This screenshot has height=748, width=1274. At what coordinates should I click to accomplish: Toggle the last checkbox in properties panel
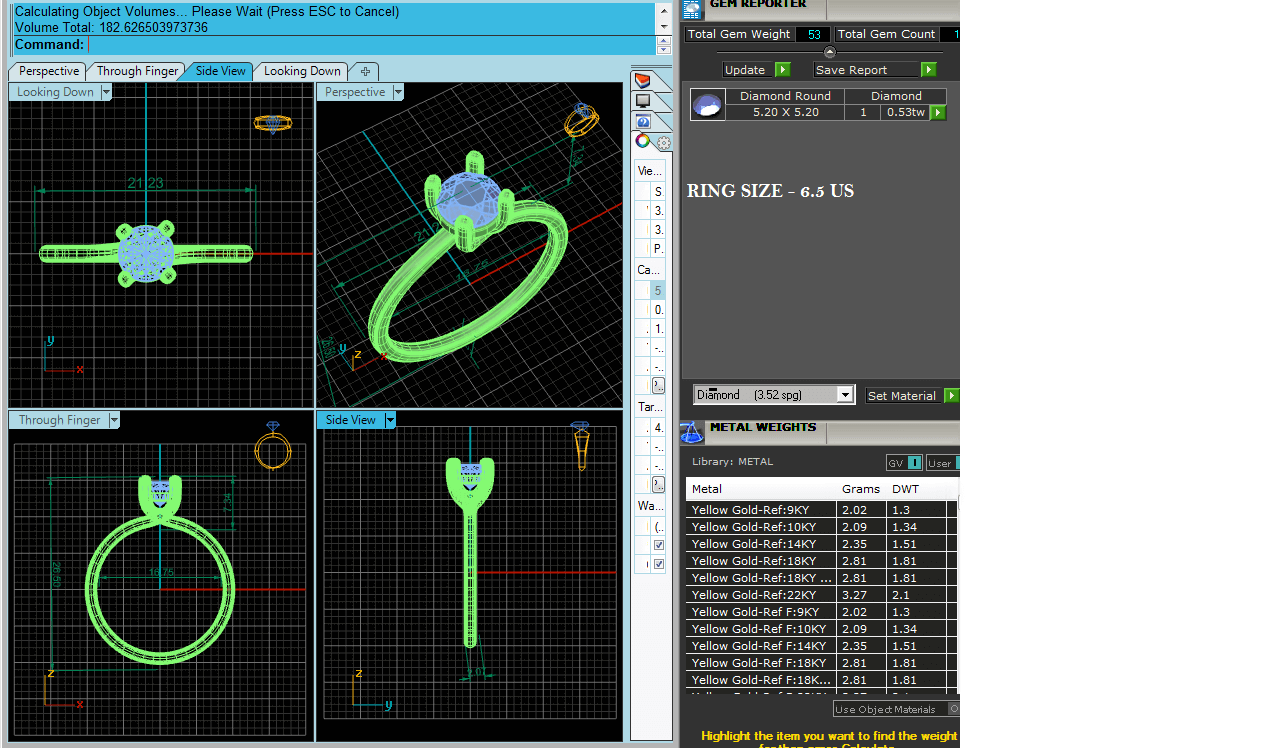(659, 564)
